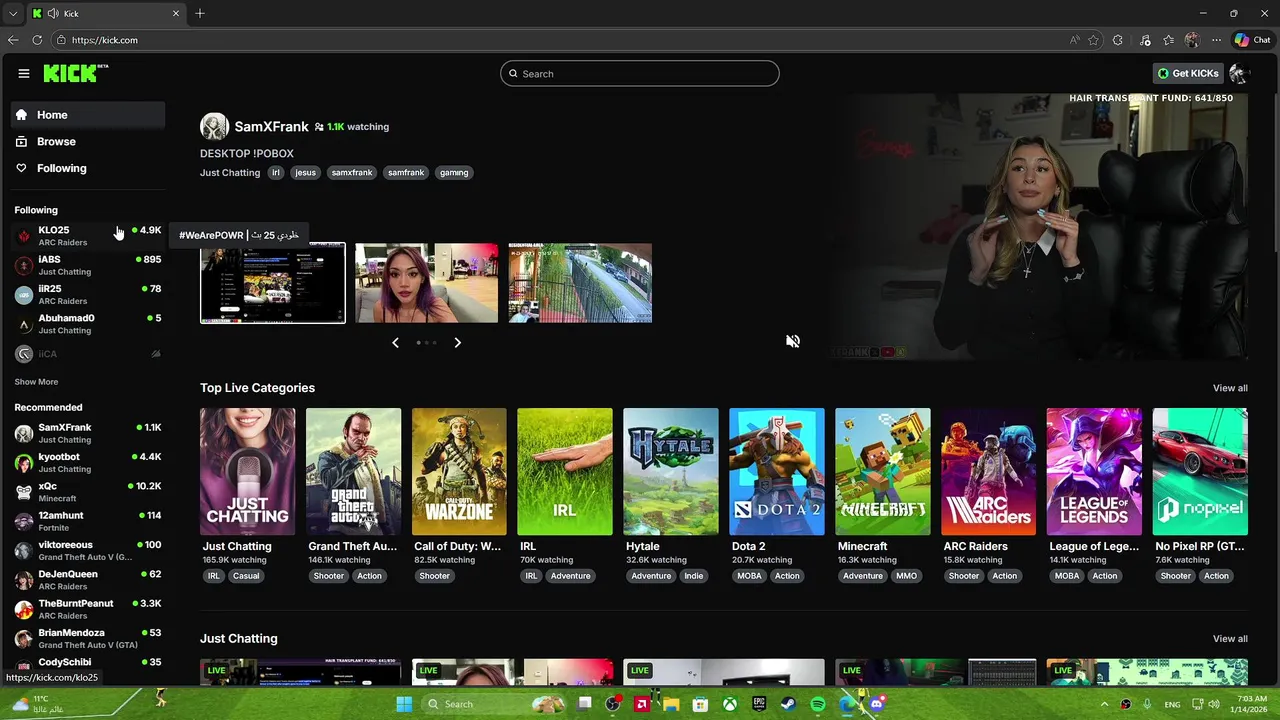Open offline iiCA channel

[88, 354]
